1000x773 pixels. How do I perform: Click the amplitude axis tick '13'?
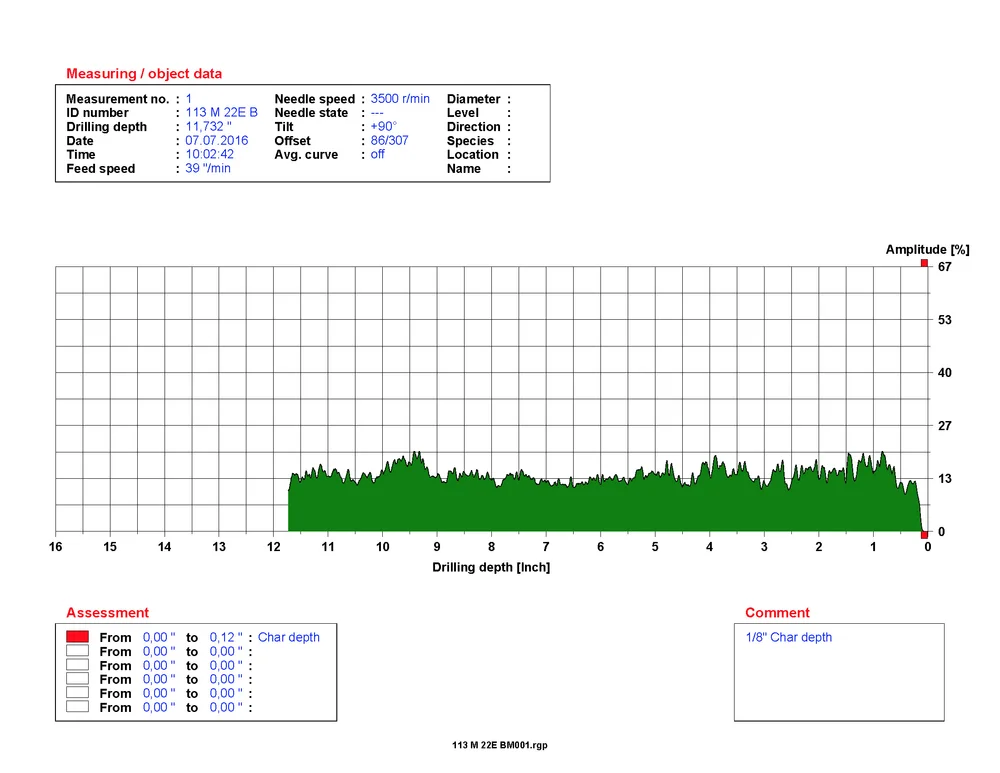pos(945,478)
